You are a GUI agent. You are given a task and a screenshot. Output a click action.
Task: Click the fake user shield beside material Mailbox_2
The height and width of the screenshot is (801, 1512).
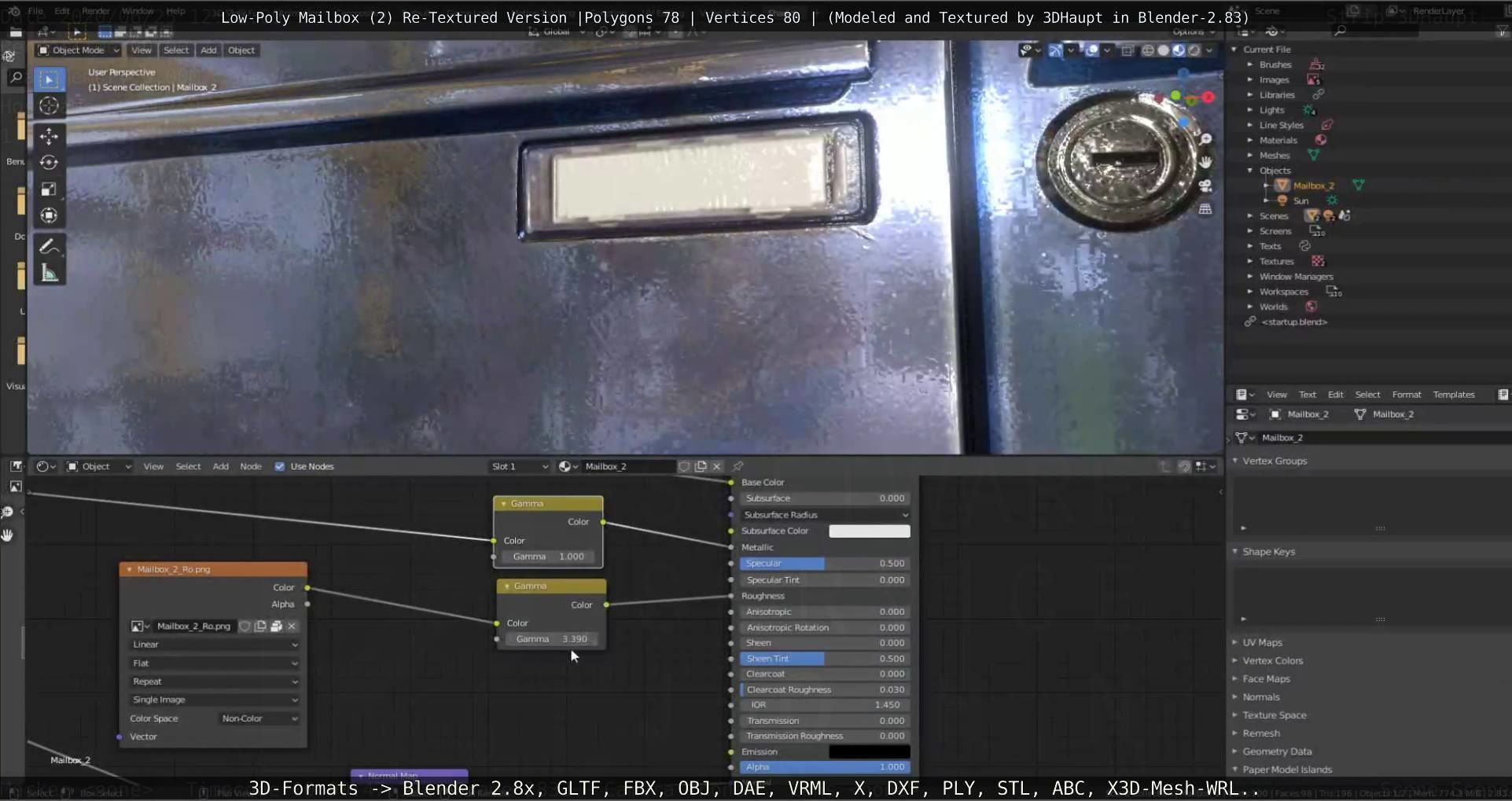pos(684,467)
